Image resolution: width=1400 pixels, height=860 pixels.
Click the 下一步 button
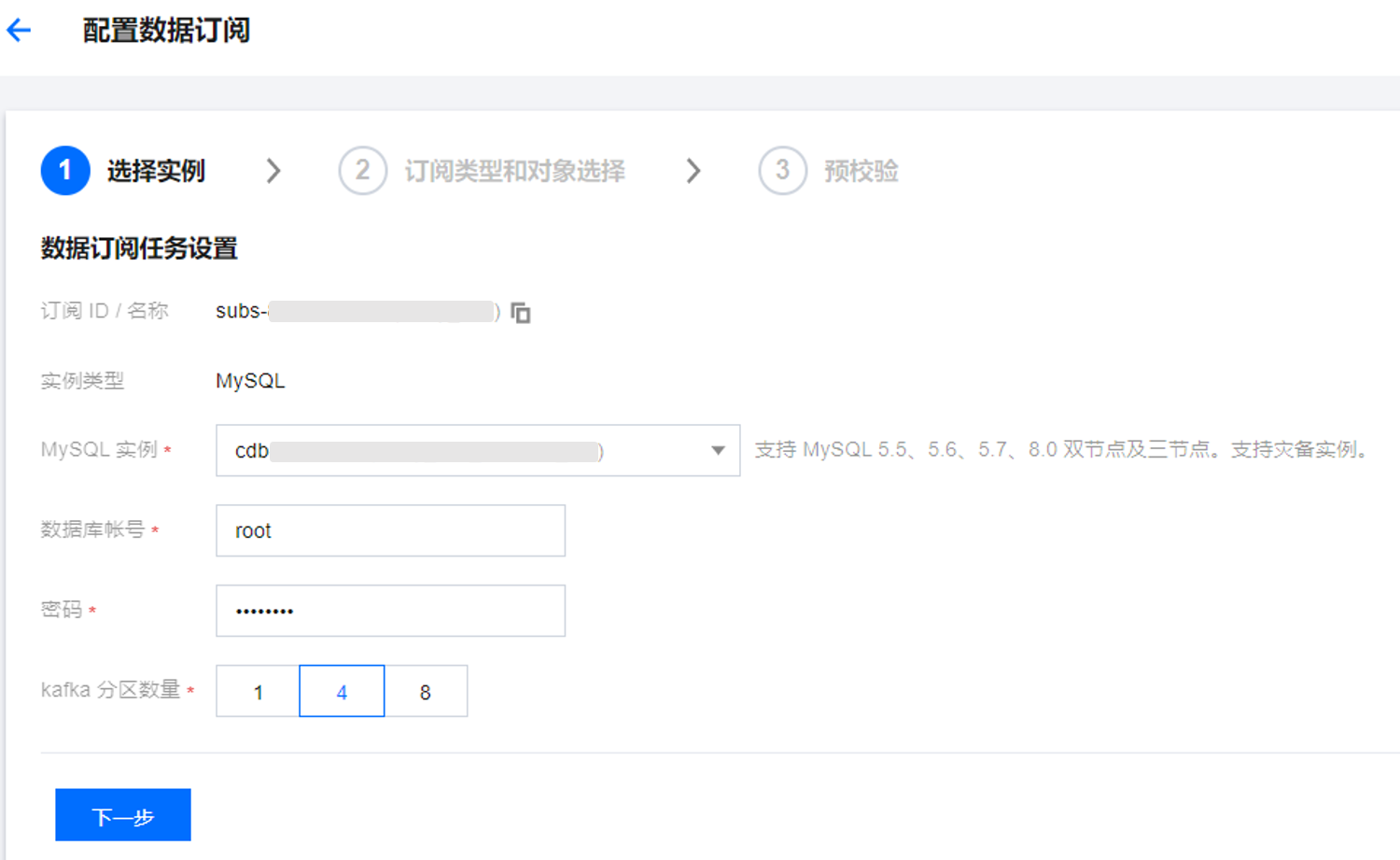coord(123,815)
